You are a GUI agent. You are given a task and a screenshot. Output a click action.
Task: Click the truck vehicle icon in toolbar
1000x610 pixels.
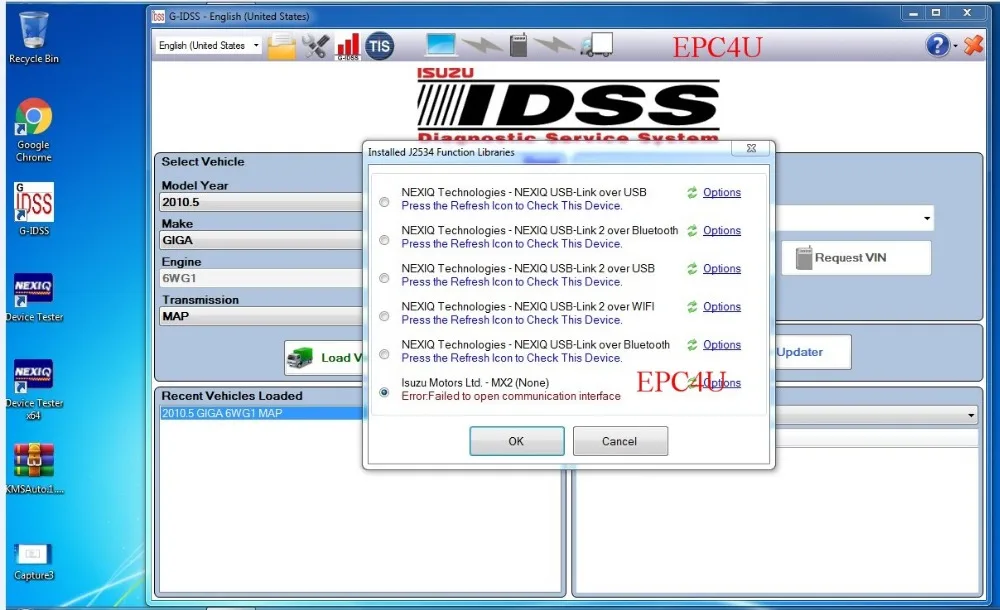(597, 45)
